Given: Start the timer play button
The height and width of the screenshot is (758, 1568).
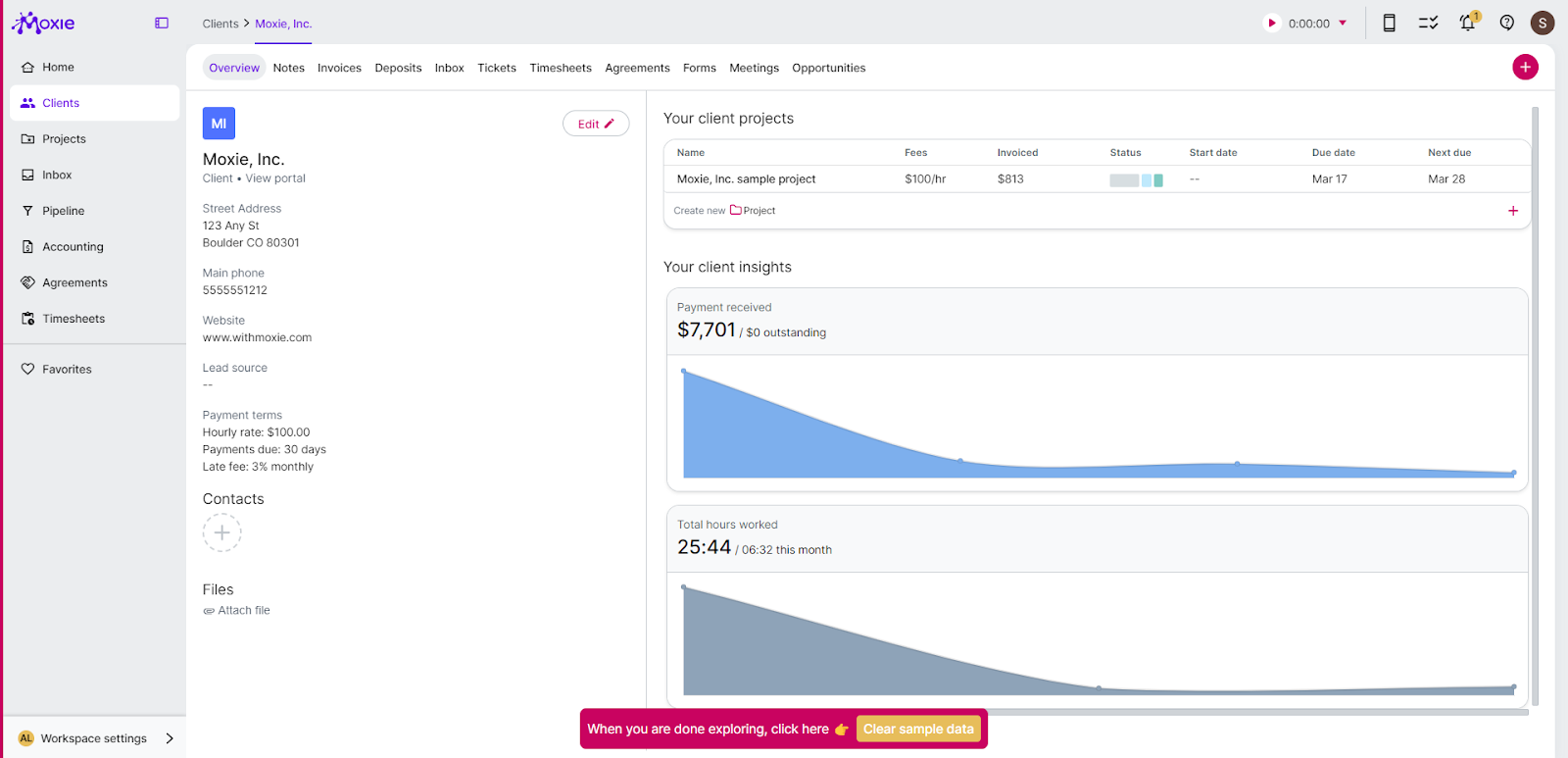Looking at the screenshot, I should coord(1272,23).
